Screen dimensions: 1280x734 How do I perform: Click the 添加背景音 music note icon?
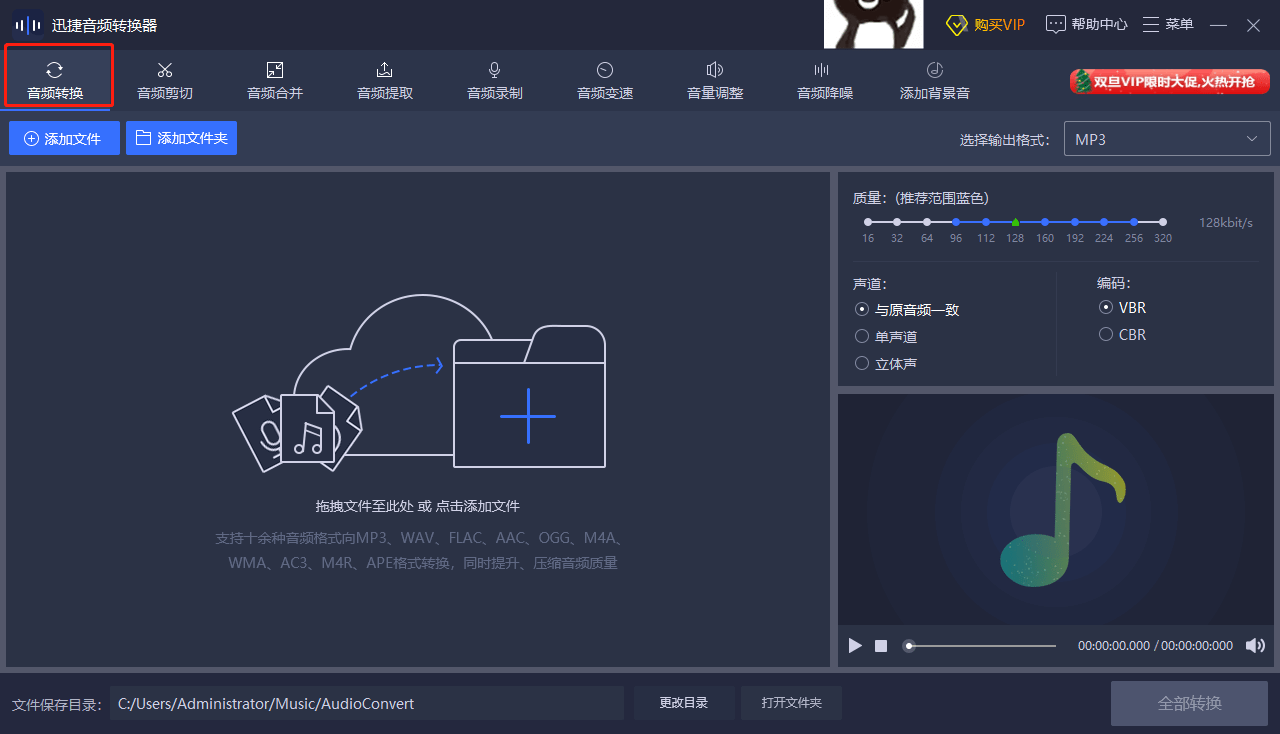[934, 70]
